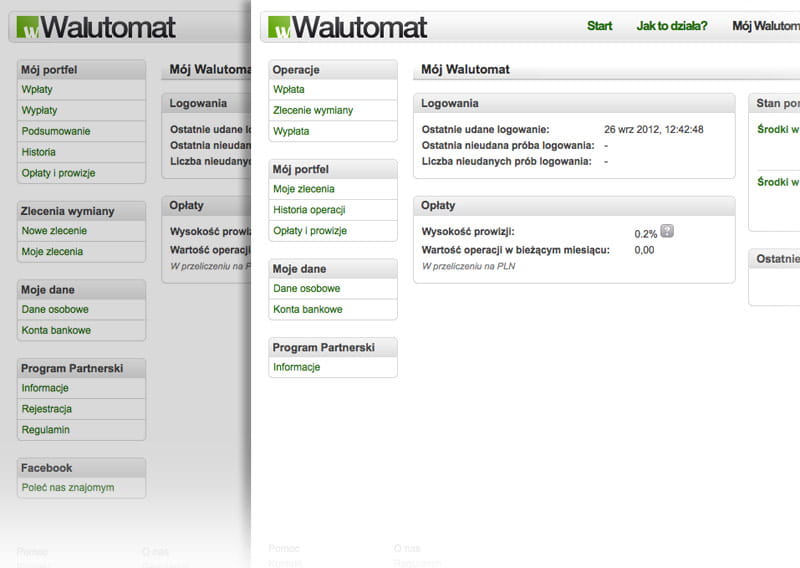800x568 pixels.
Task: Click the 'Zlecenia wymiany' header in left window
Action: point(81,211)
